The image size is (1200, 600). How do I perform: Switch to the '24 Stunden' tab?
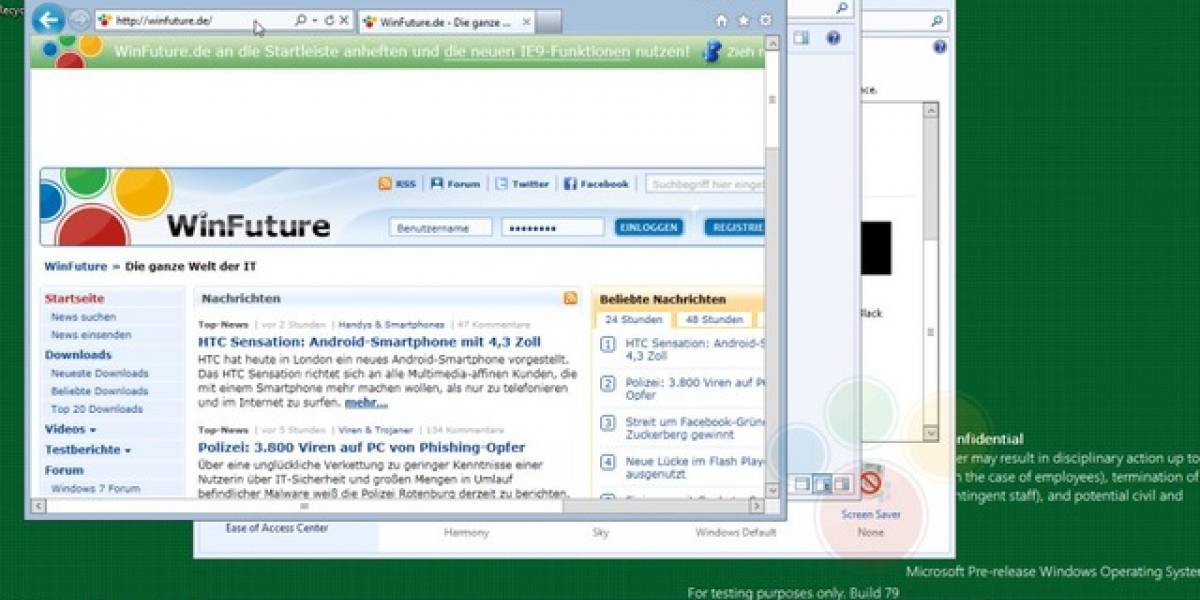click(634, 320)
